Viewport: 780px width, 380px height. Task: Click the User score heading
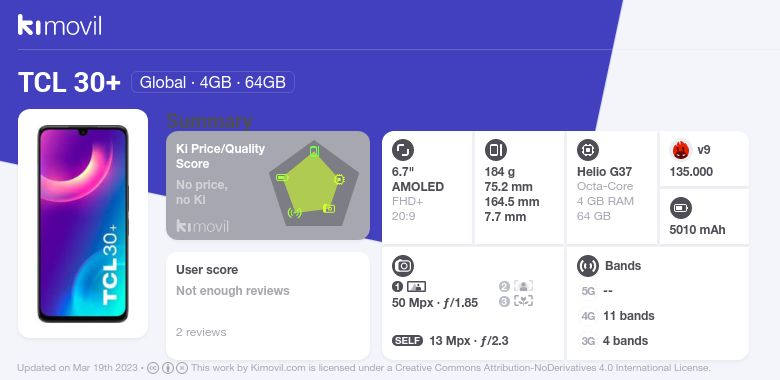207,270
